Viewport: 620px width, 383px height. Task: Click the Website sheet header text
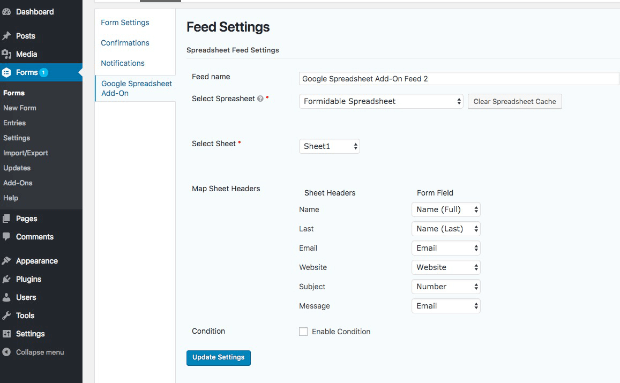pos(313,267)
